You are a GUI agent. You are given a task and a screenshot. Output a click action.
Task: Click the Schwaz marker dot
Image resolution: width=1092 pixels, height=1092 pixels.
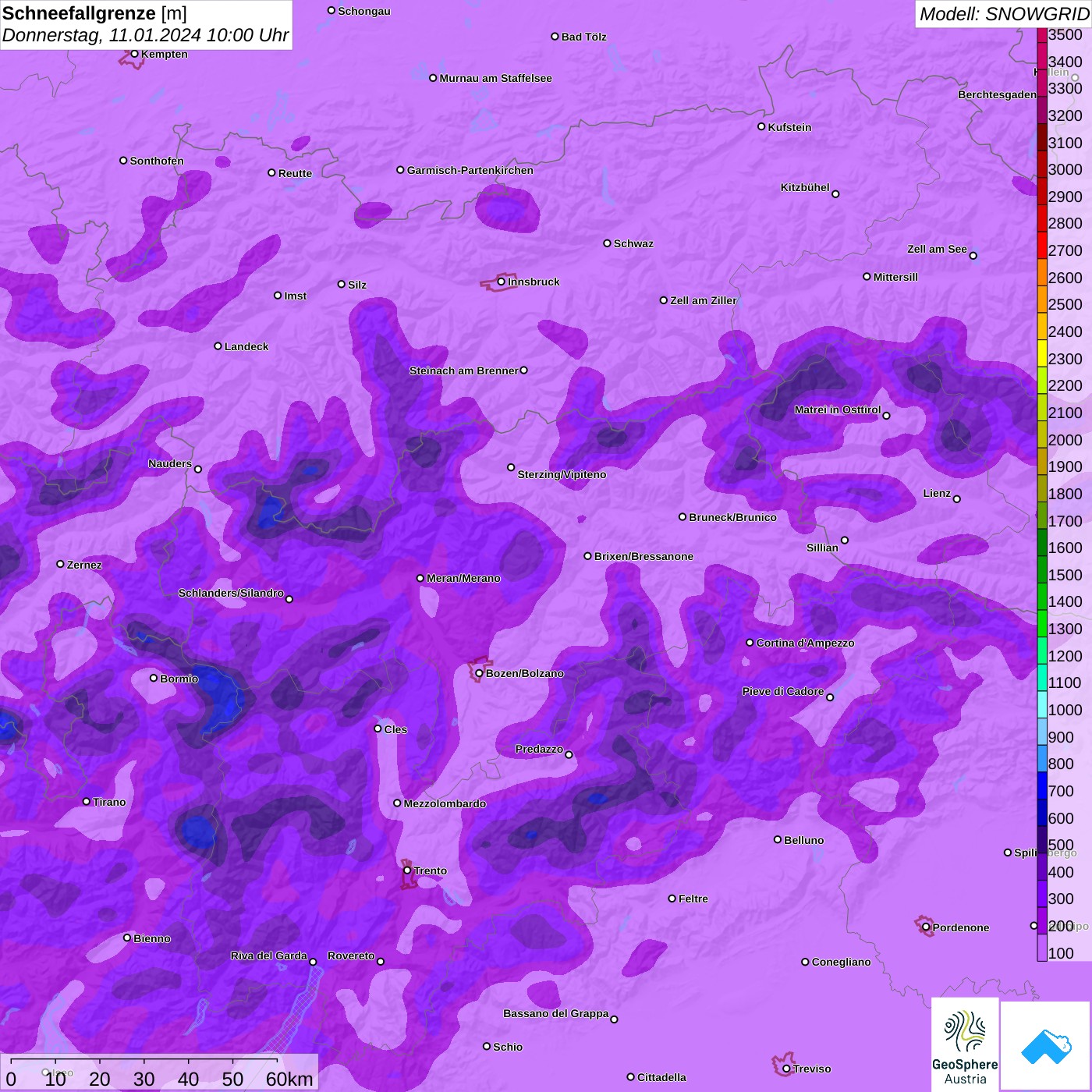point(607,243)
